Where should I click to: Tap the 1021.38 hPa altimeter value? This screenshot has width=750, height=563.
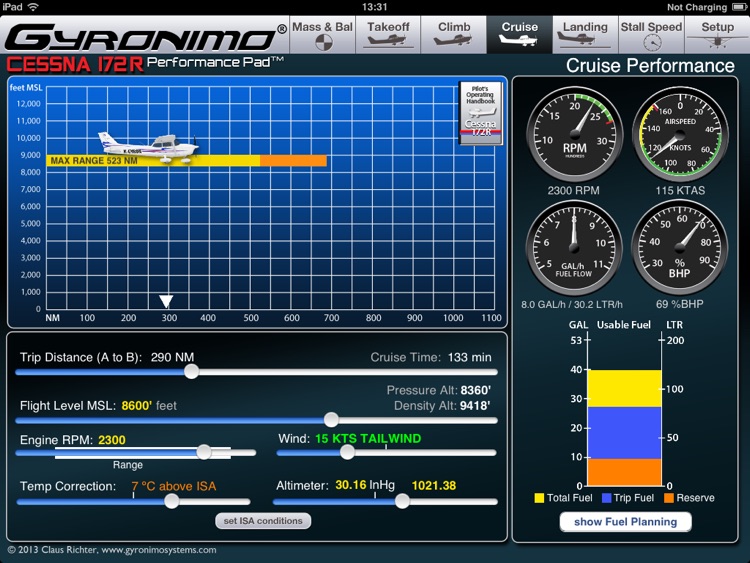point(434,486)
